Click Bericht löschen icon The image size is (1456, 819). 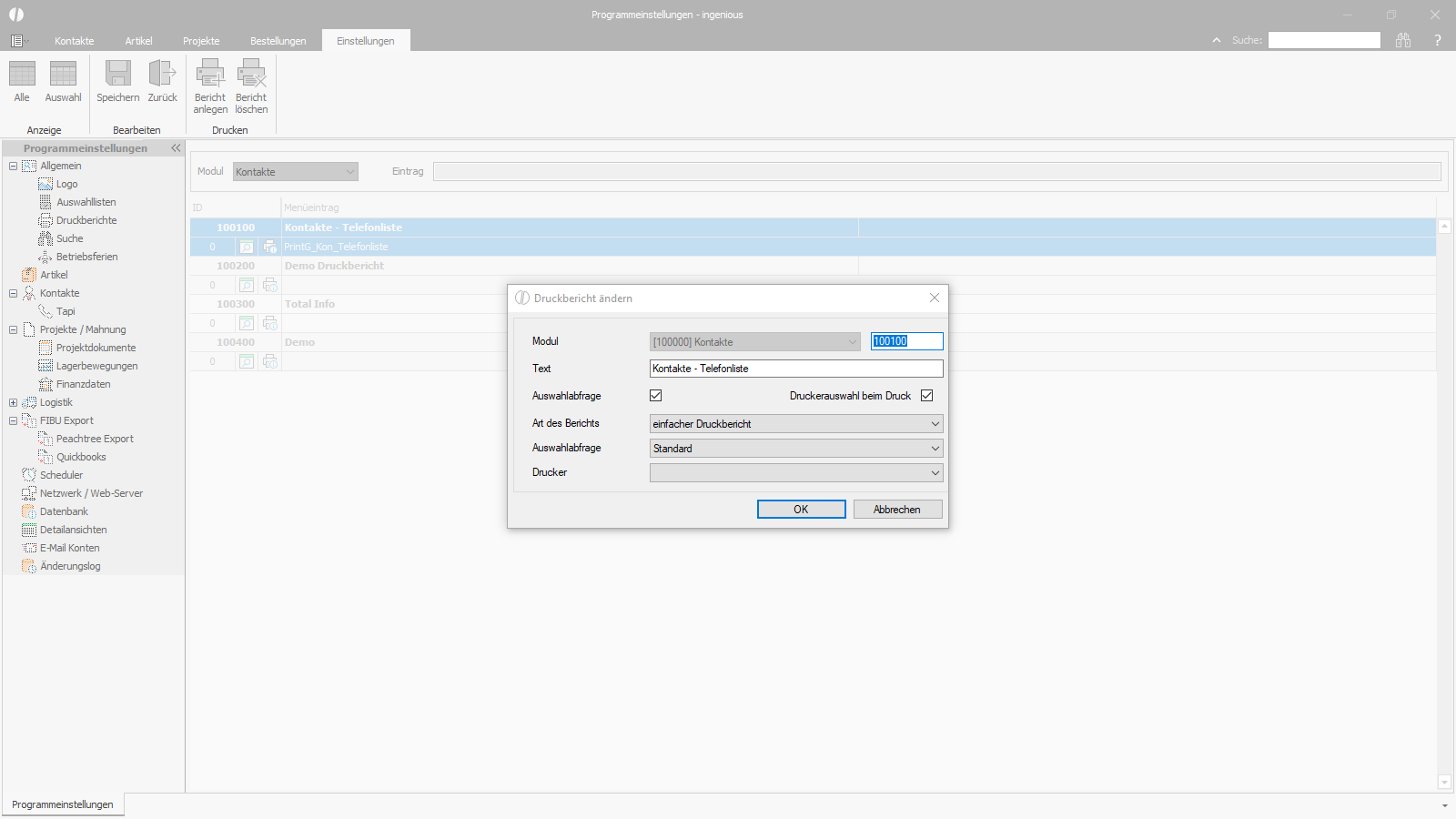pos(251,74)
